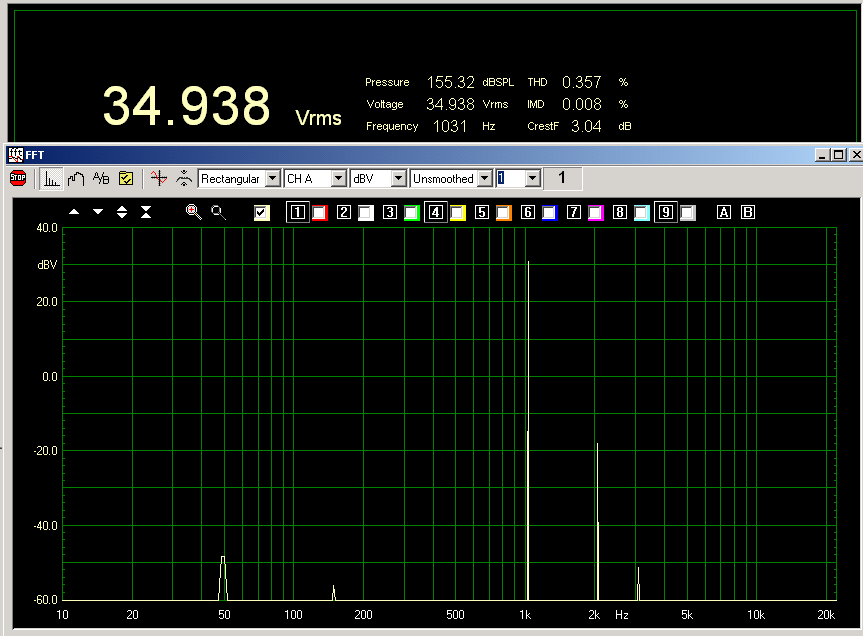Click the overlay A button
Image resolution: width=863 pixels, height=636 pixels.
[724, 212]
